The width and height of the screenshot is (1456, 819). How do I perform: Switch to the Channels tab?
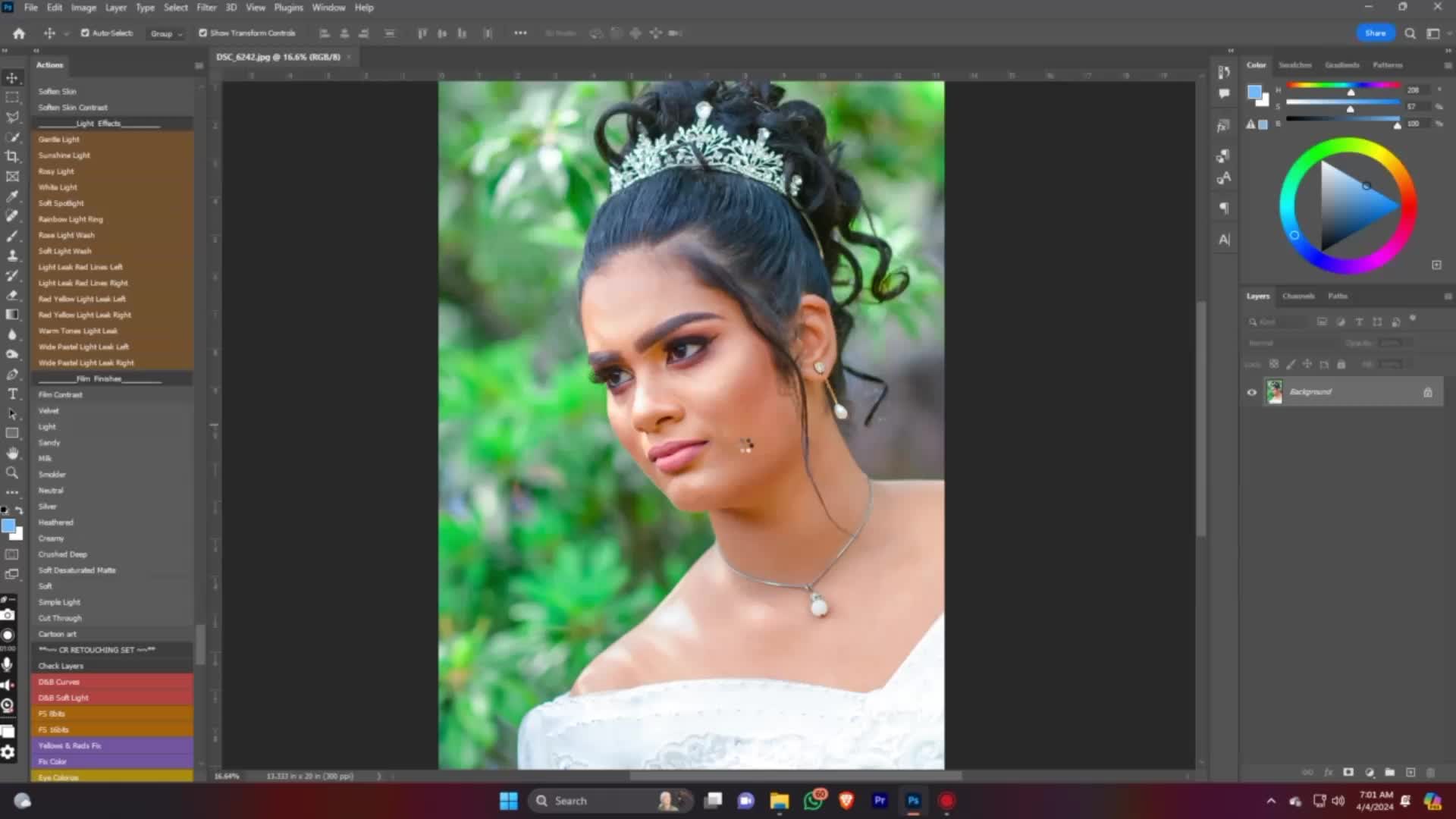[x=1298, y=297]
